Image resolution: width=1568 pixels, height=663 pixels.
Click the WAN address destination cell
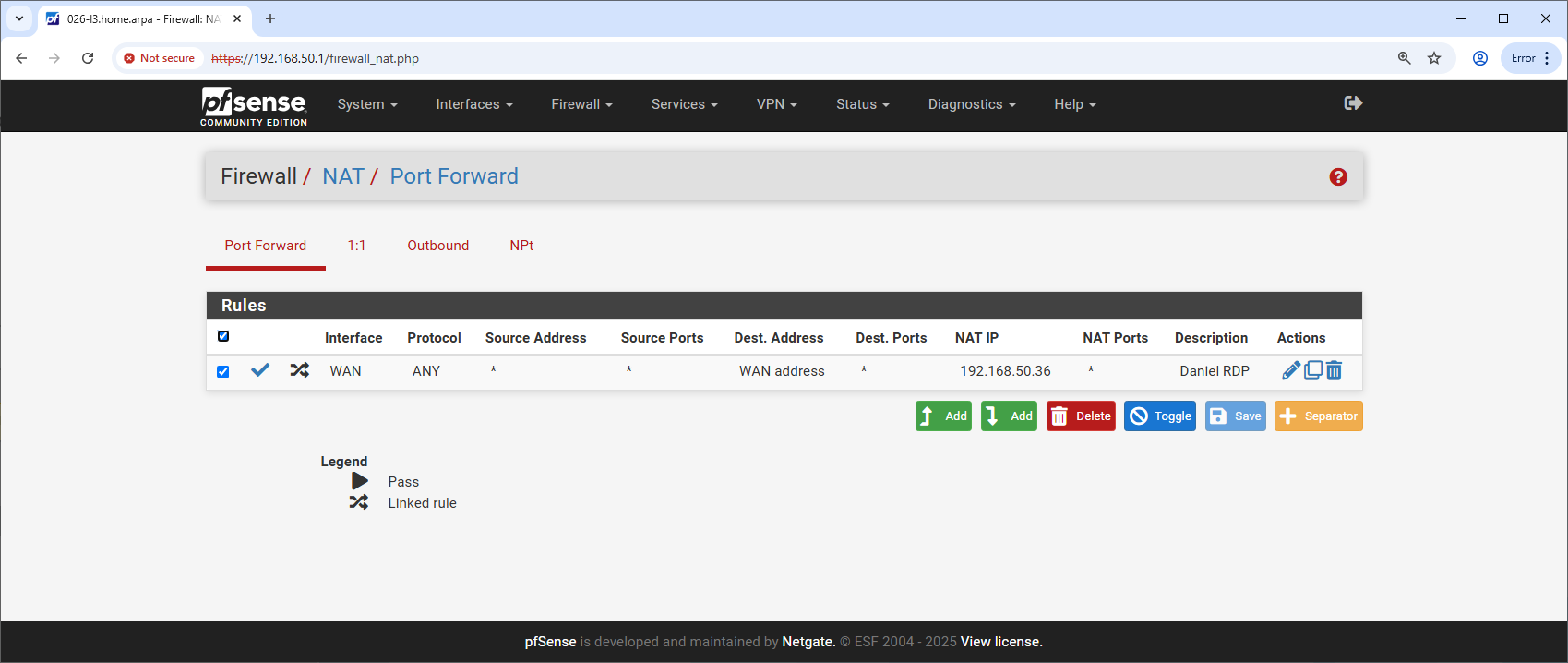(x=782, y=371)
